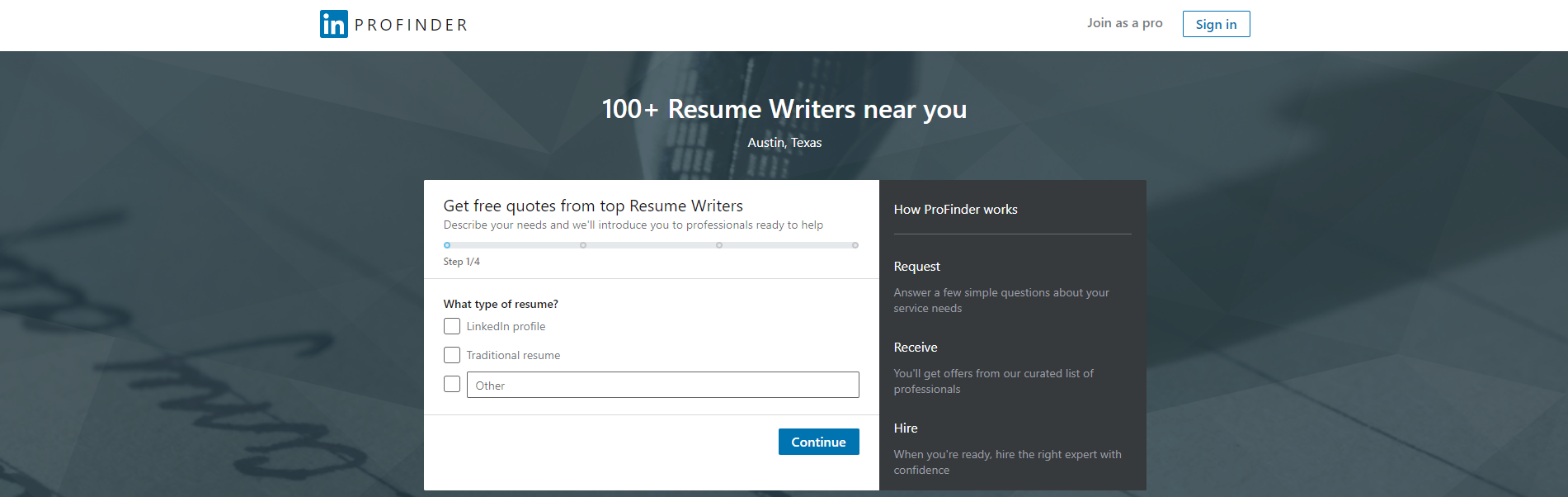Click the 'Hire' step heading
This screenshot has width=1568, height=497.
coord(905,428)
